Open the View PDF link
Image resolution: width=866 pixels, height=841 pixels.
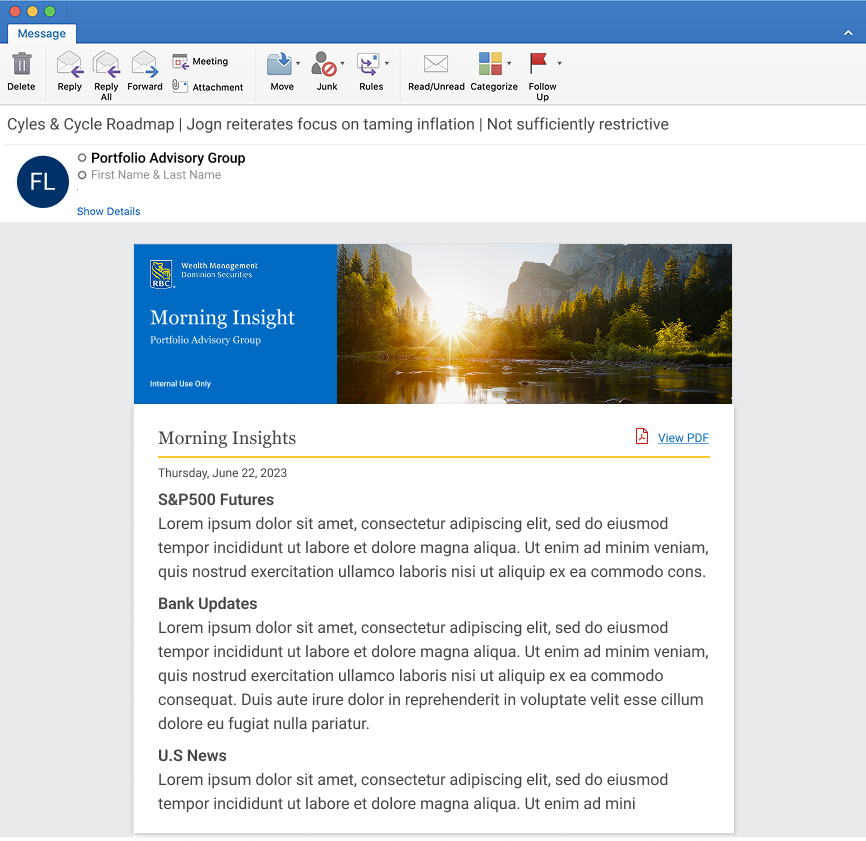[683, 437]
